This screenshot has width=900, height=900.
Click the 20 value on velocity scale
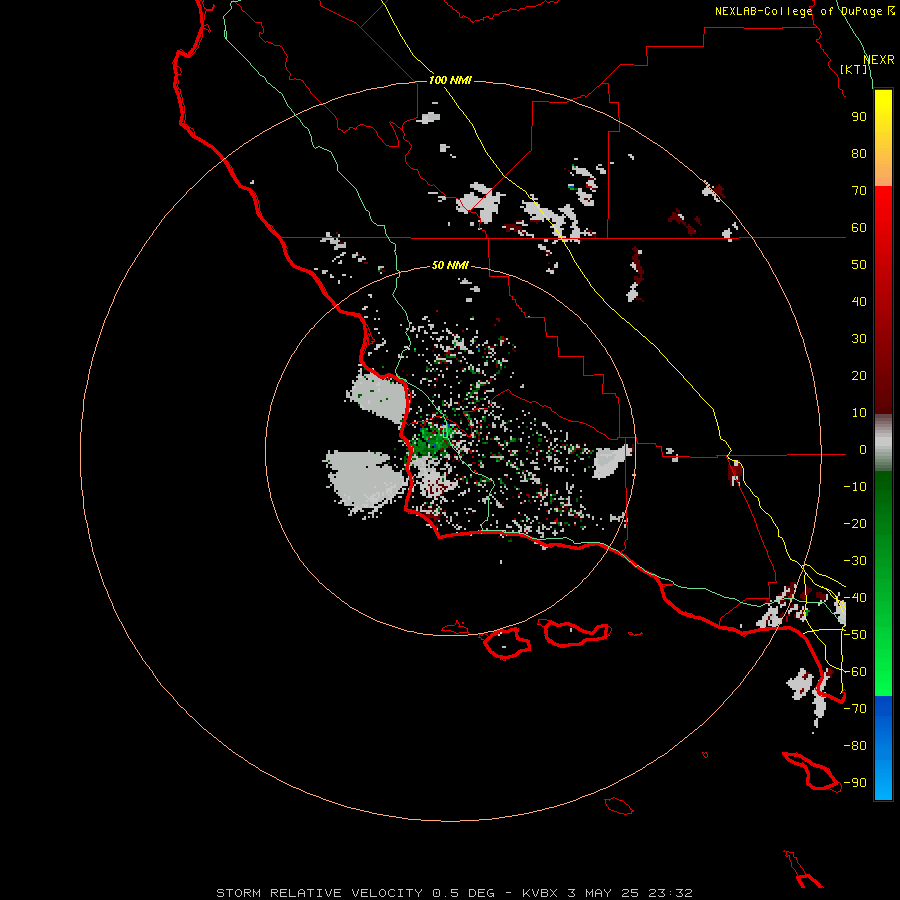[859, 375]
